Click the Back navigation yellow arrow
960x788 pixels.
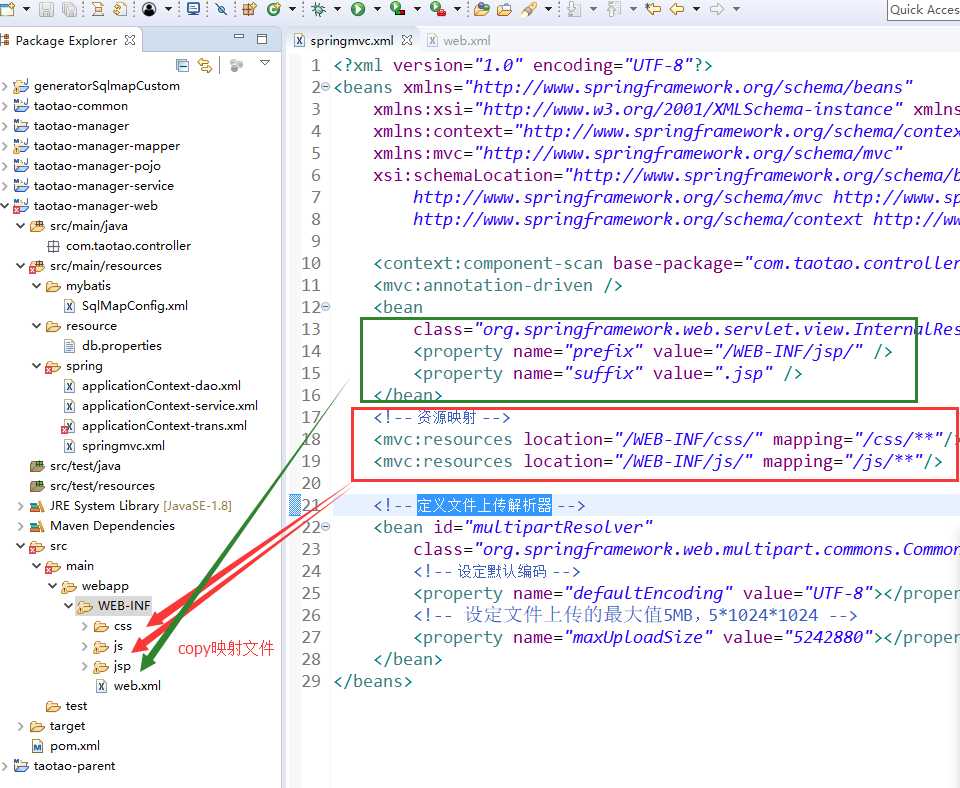(677, 9)
